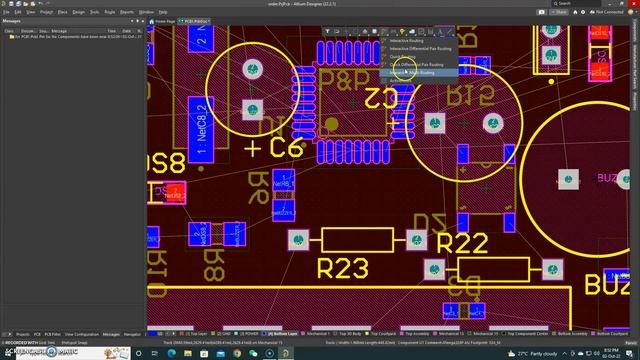
Task: Switch to the Projects panel tab
Action: (x=22, y=334)
